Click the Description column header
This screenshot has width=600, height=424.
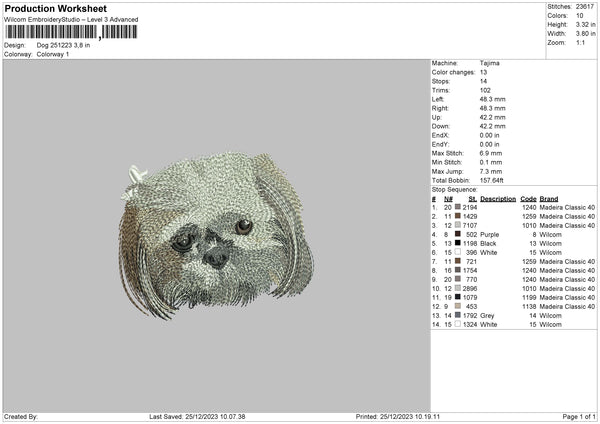[x=497, y=198]
